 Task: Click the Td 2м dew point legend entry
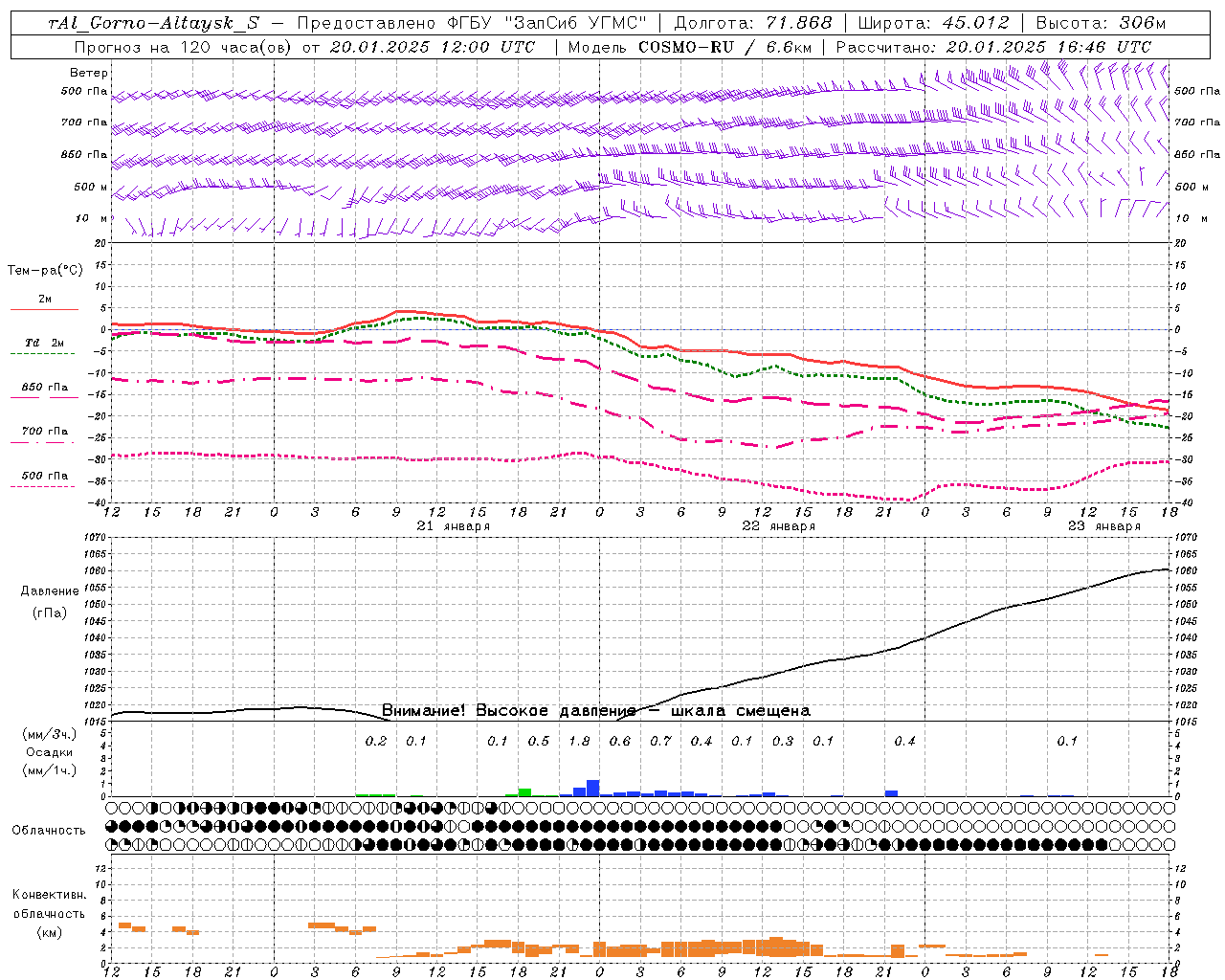[x=45, y=343]
